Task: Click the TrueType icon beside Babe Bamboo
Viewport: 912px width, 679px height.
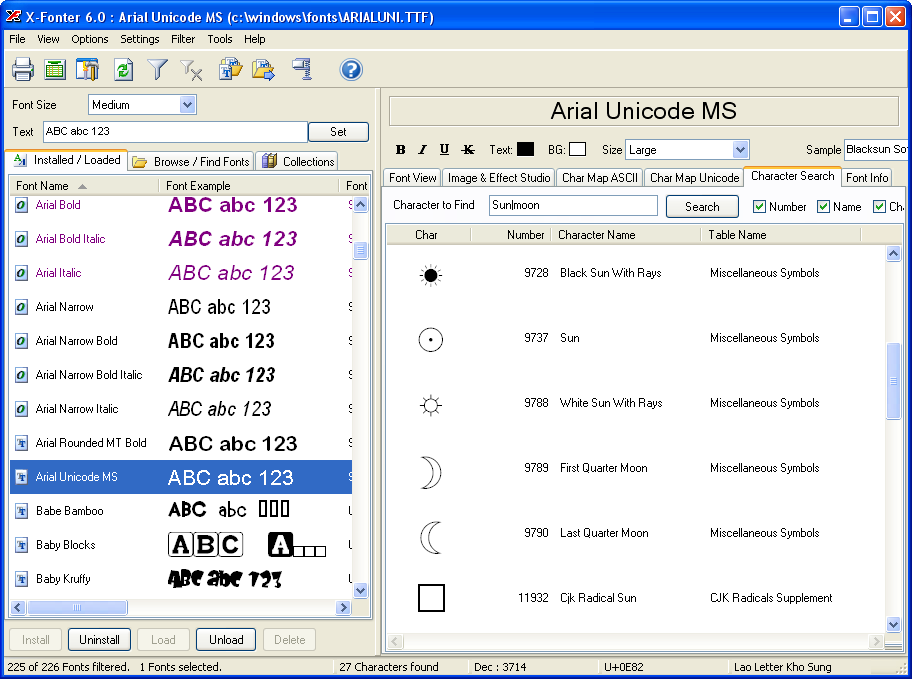Action: (22, 511)
